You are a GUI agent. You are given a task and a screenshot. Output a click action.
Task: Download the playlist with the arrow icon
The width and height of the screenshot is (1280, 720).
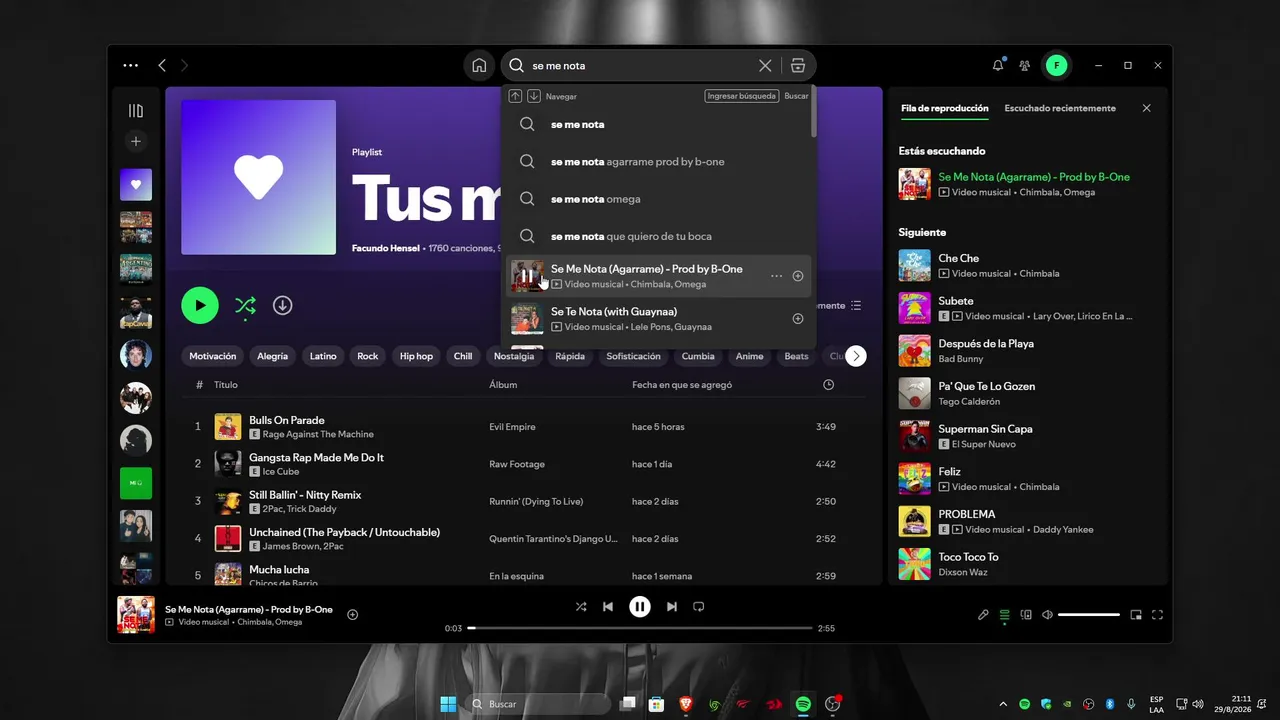click(x=283, y=305)
